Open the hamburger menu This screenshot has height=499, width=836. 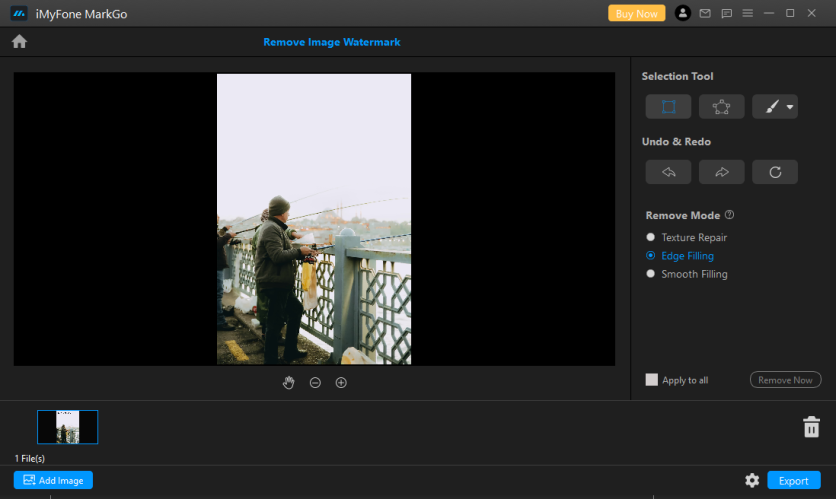(747, 13)
